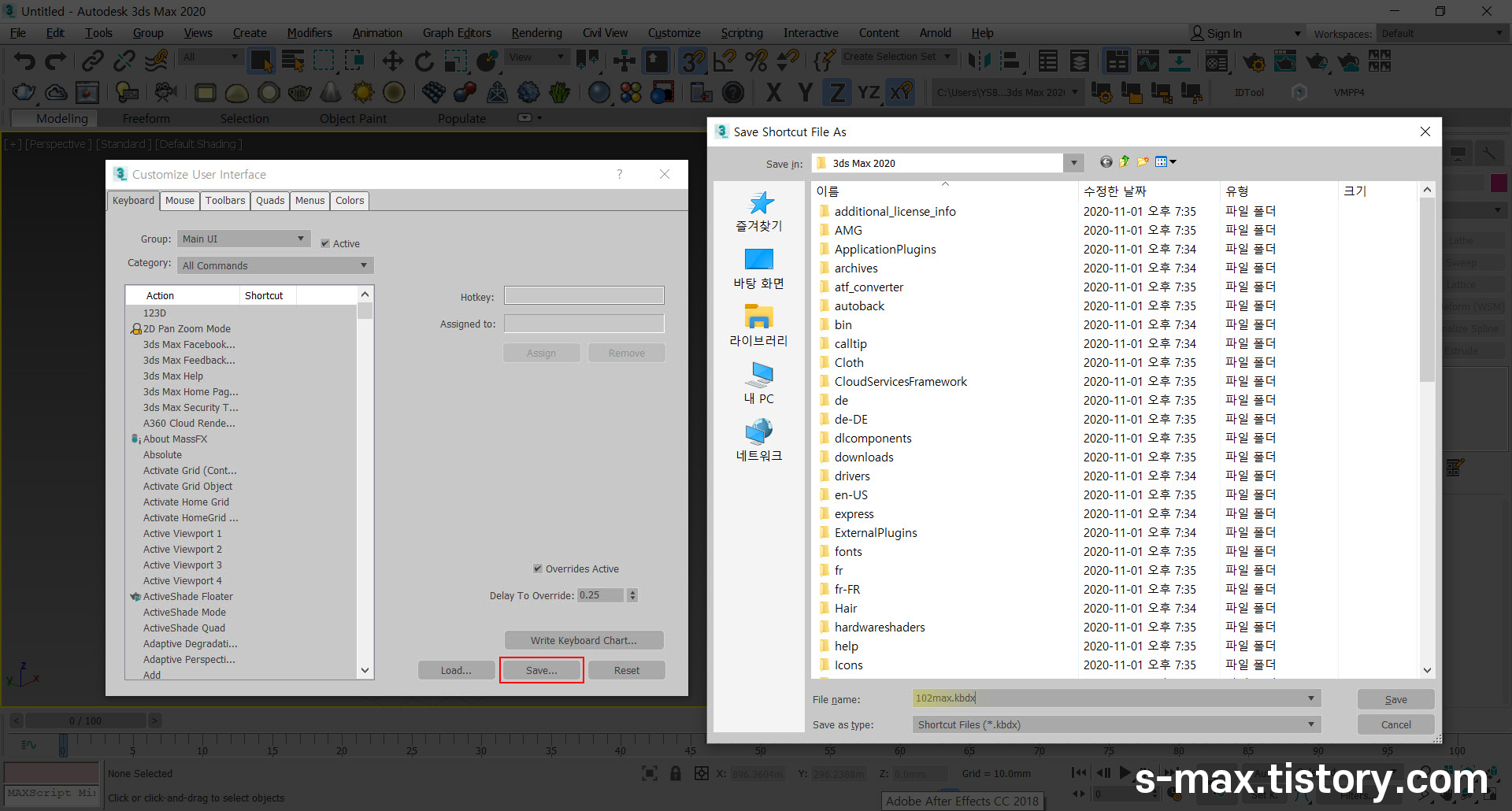Toggle Window/Crossing selection mode
This screenshot has width=1512, height=811.
(355, 61)
